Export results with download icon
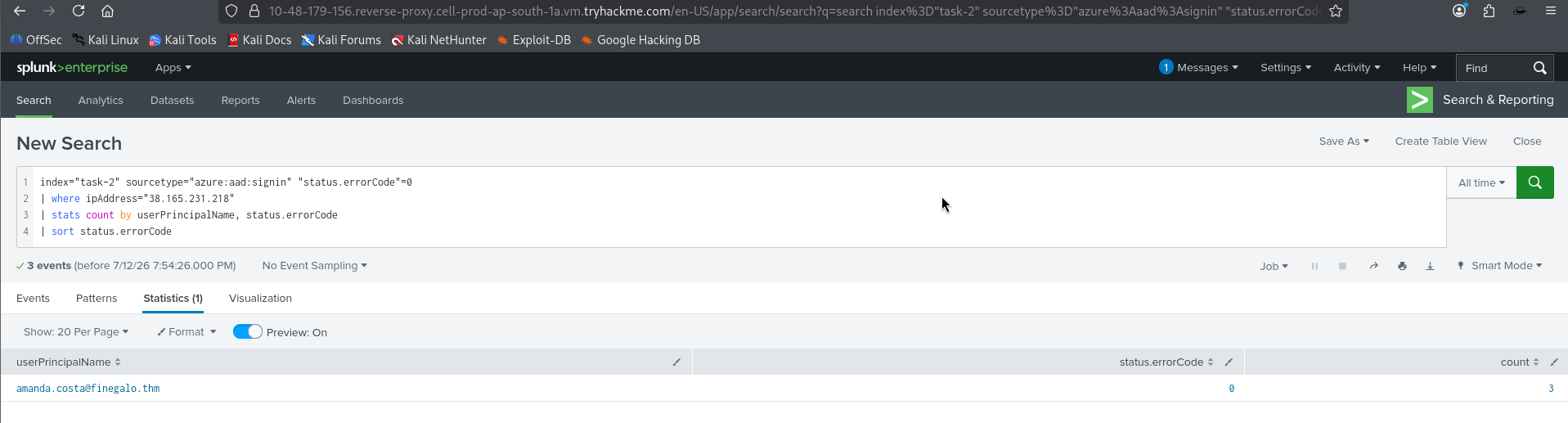This screenshot has height=423, width=1568. click(x=1430, y=266)
